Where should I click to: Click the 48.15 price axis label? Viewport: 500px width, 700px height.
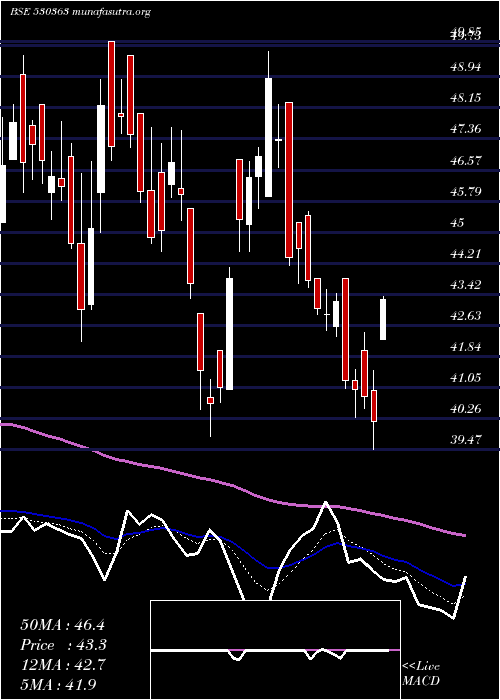click(465, 98)
